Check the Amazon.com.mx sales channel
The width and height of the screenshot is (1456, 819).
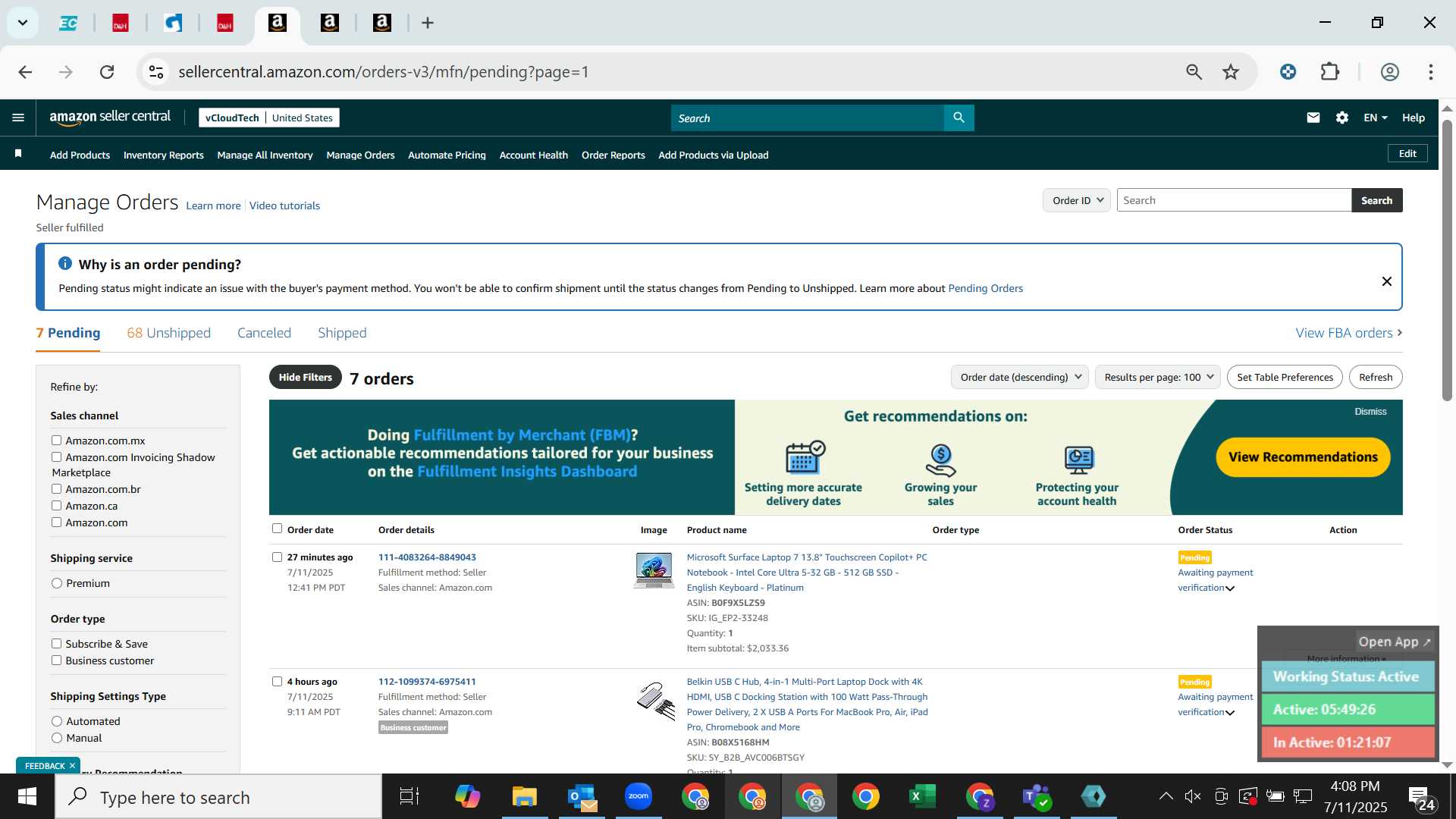click(56, 440)
